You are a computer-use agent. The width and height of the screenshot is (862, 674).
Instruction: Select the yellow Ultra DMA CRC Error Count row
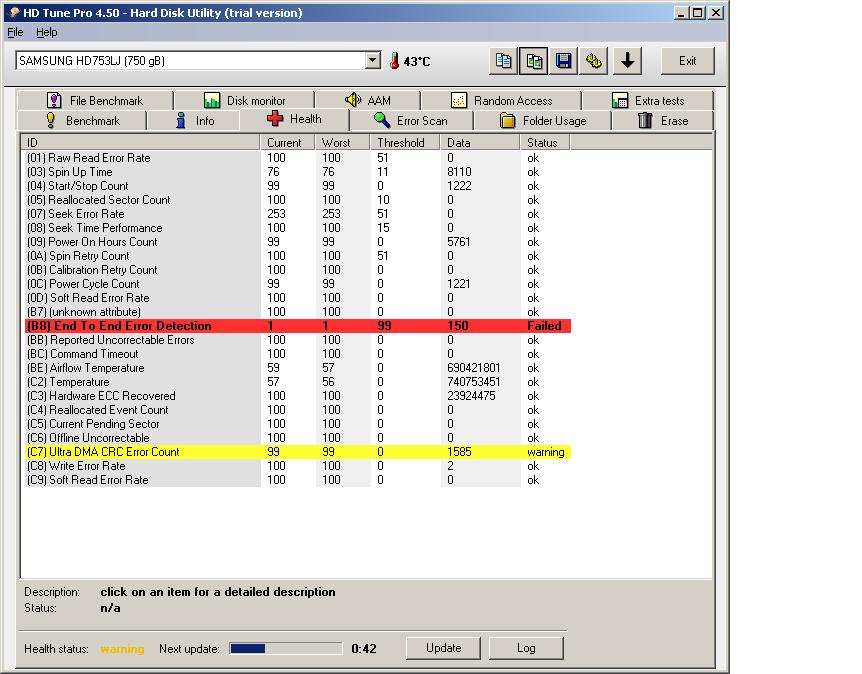pos(298,452)
